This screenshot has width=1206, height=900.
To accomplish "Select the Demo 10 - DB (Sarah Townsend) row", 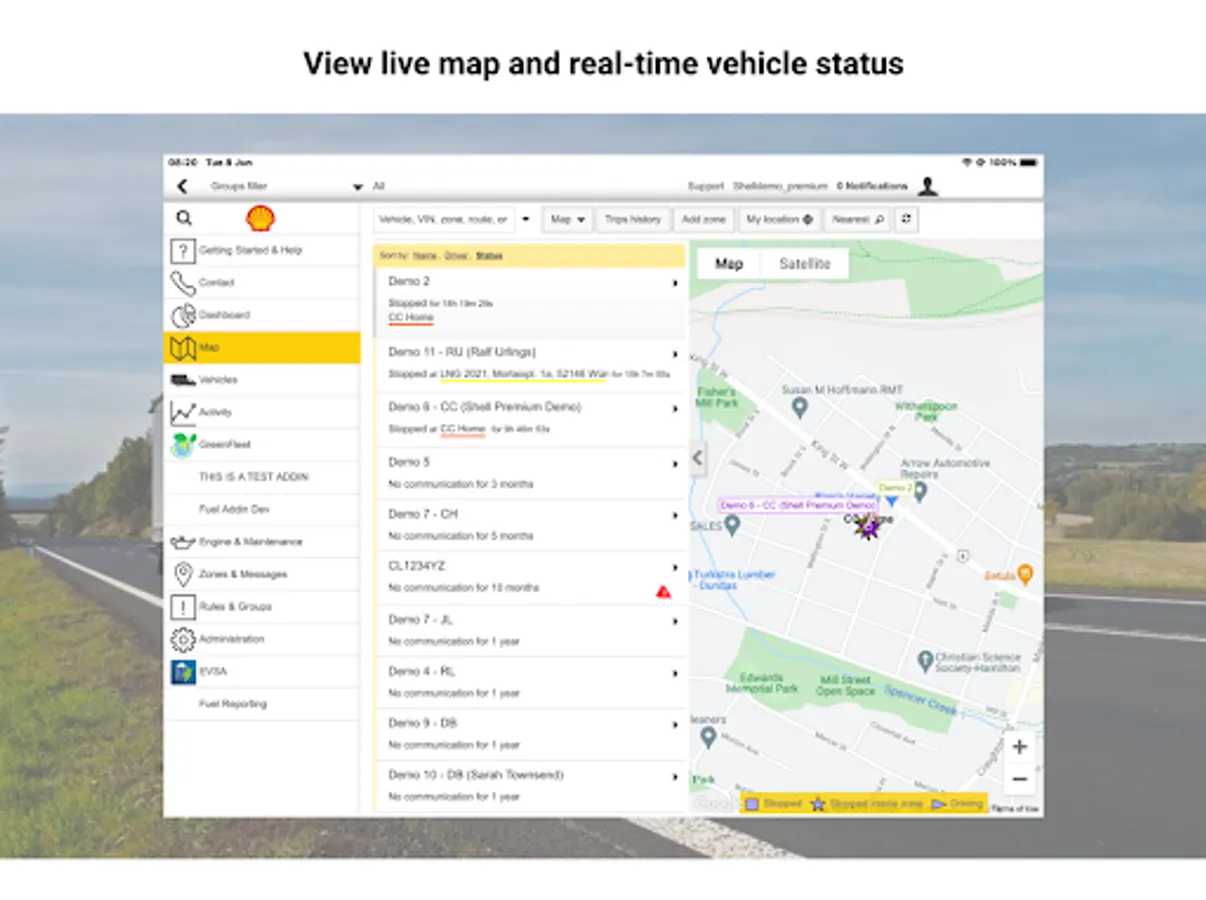I will pos(530,786).
